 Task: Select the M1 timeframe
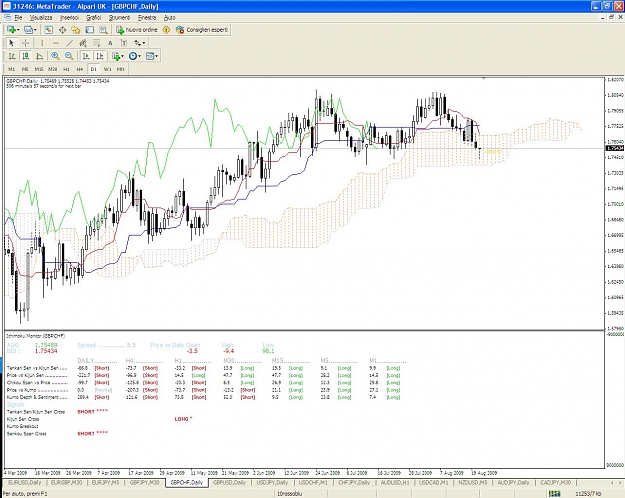[11, 69]
